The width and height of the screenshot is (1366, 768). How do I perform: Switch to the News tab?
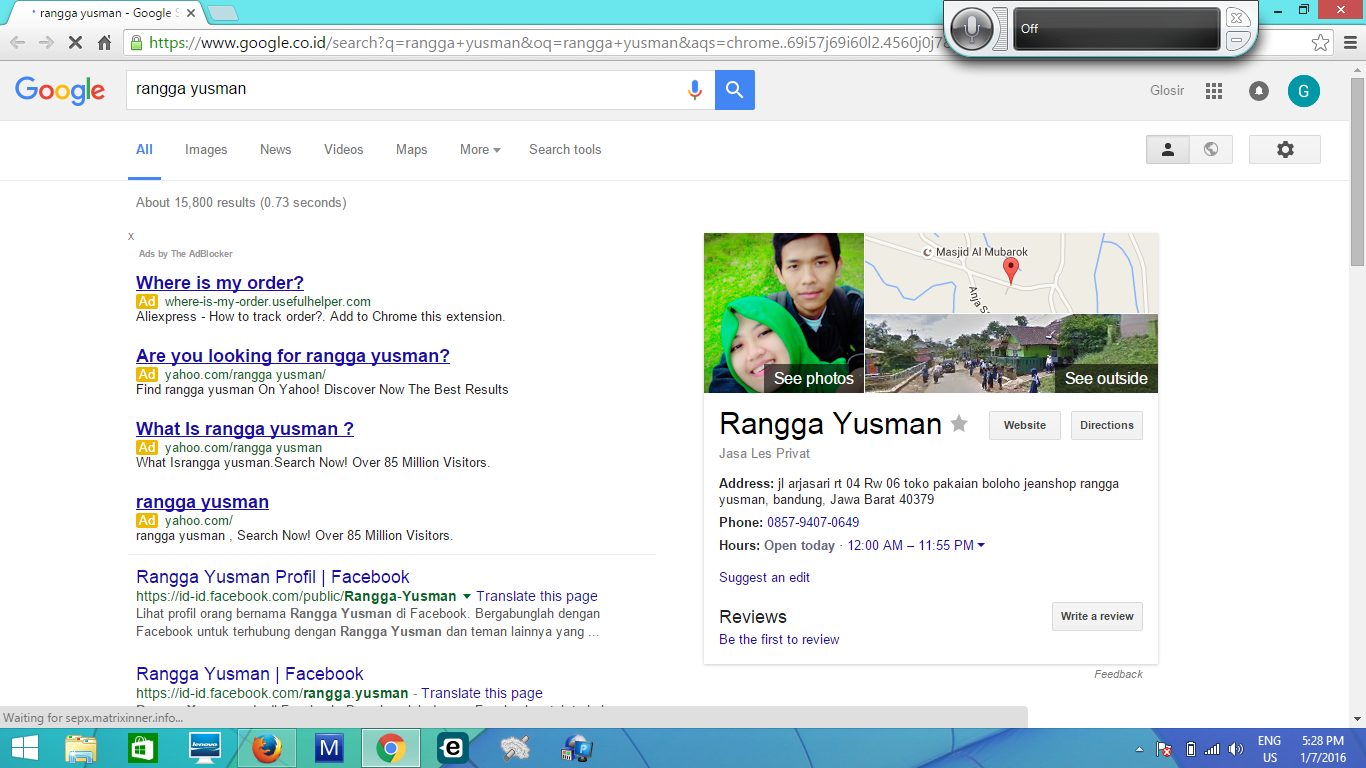275,150
